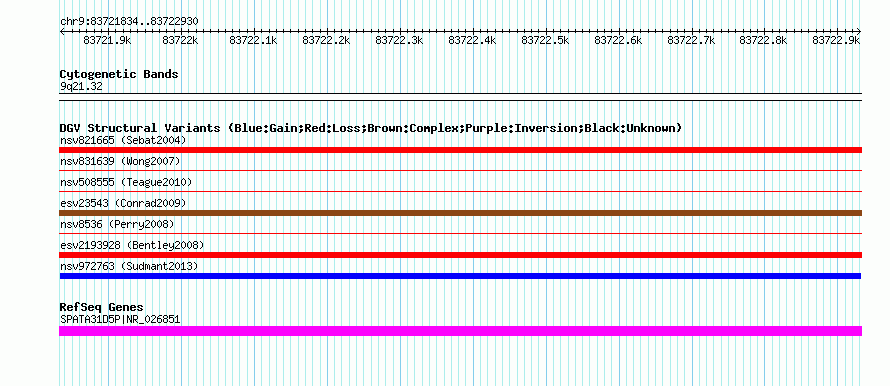Viewport: 890px width, 386px height.
Task: Select the esv2193928 (Bentley2008) red bar
Action: coord(460,255)
